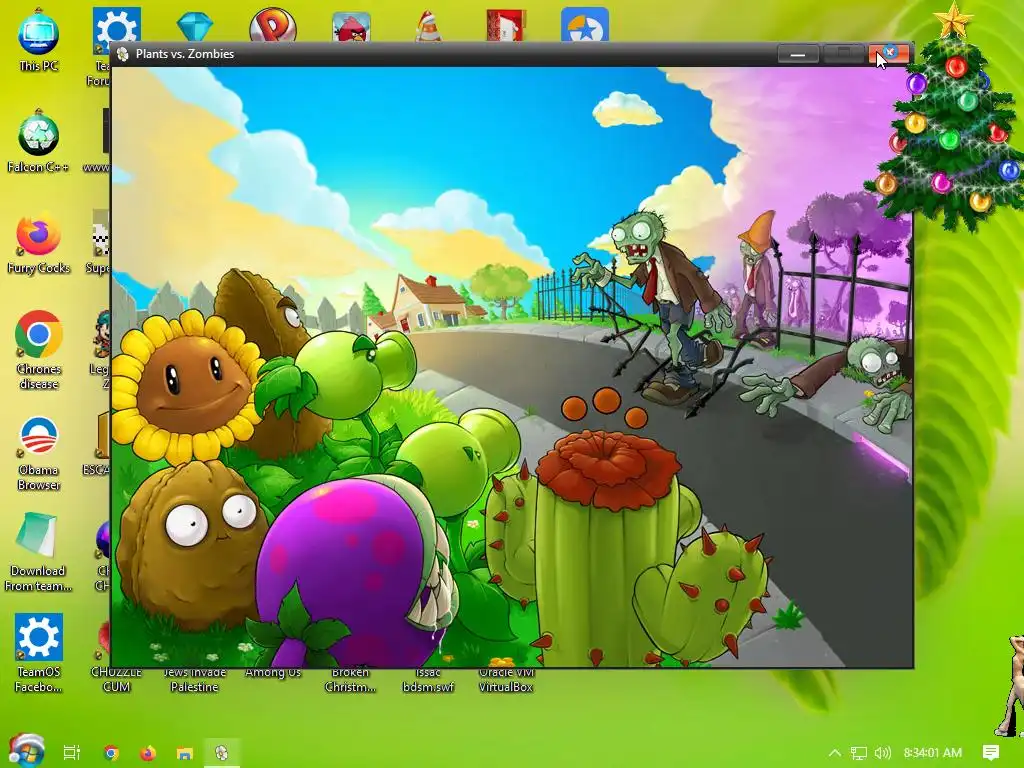This screenshot has height=768, width=1024.
Task: Select the orange P ball icon
Action: tap(273, 25)
